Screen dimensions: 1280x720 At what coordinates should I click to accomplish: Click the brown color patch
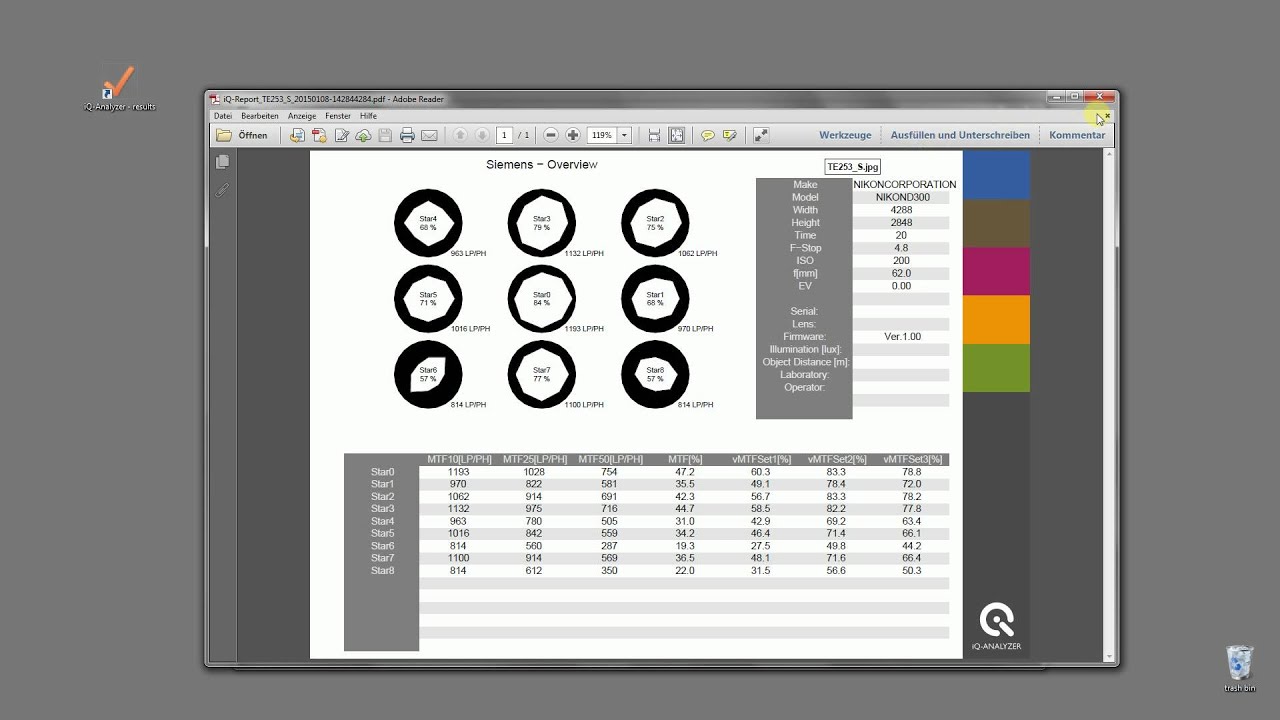coord(996,223)
